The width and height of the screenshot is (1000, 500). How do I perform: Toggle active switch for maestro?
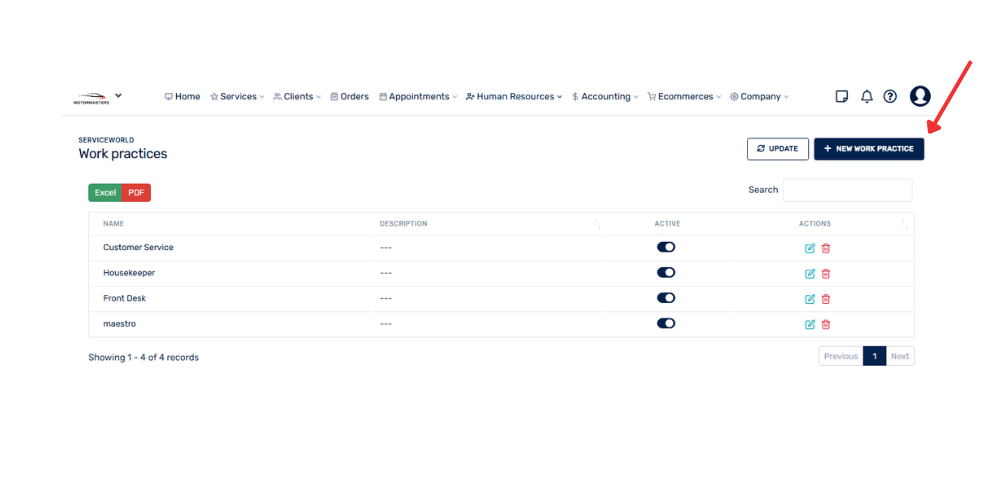coord(666,323)
